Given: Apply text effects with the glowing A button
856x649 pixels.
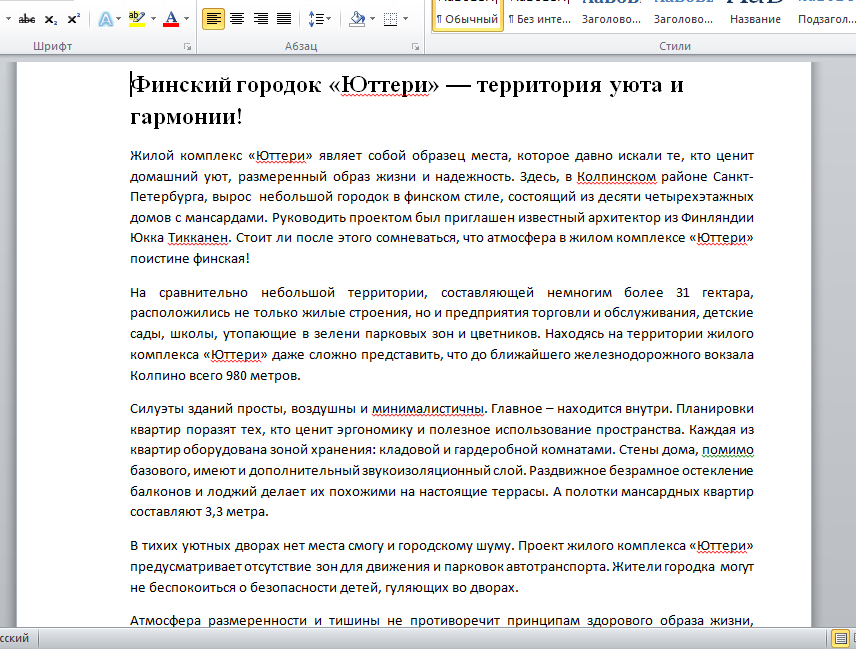Looking at the screenshot, I should 105,19.
